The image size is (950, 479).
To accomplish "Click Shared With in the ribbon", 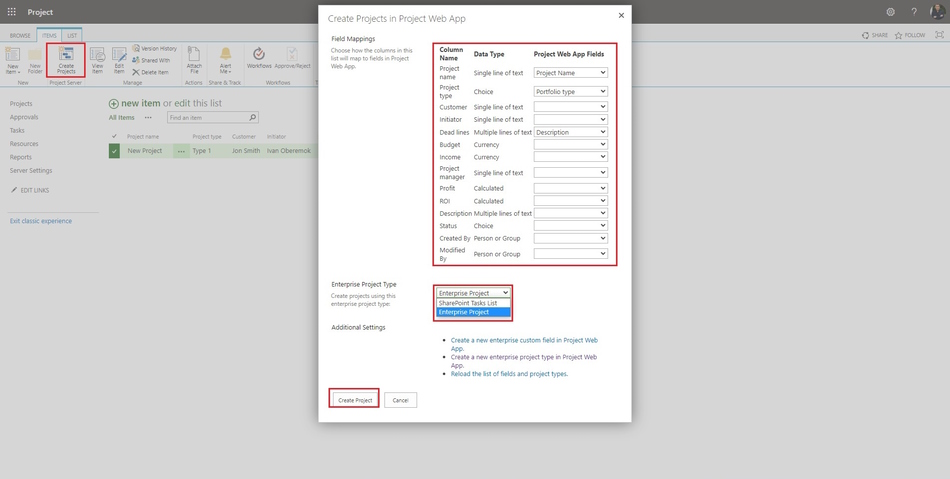I will (x=151, y=61).
